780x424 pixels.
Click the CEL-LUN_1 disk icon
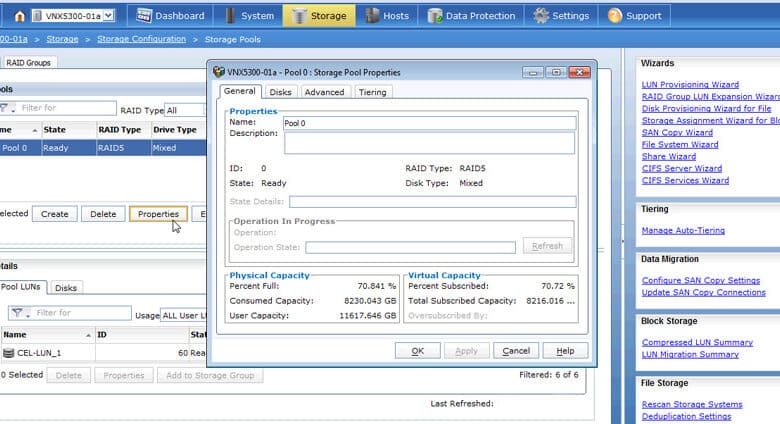pos(8,353)
